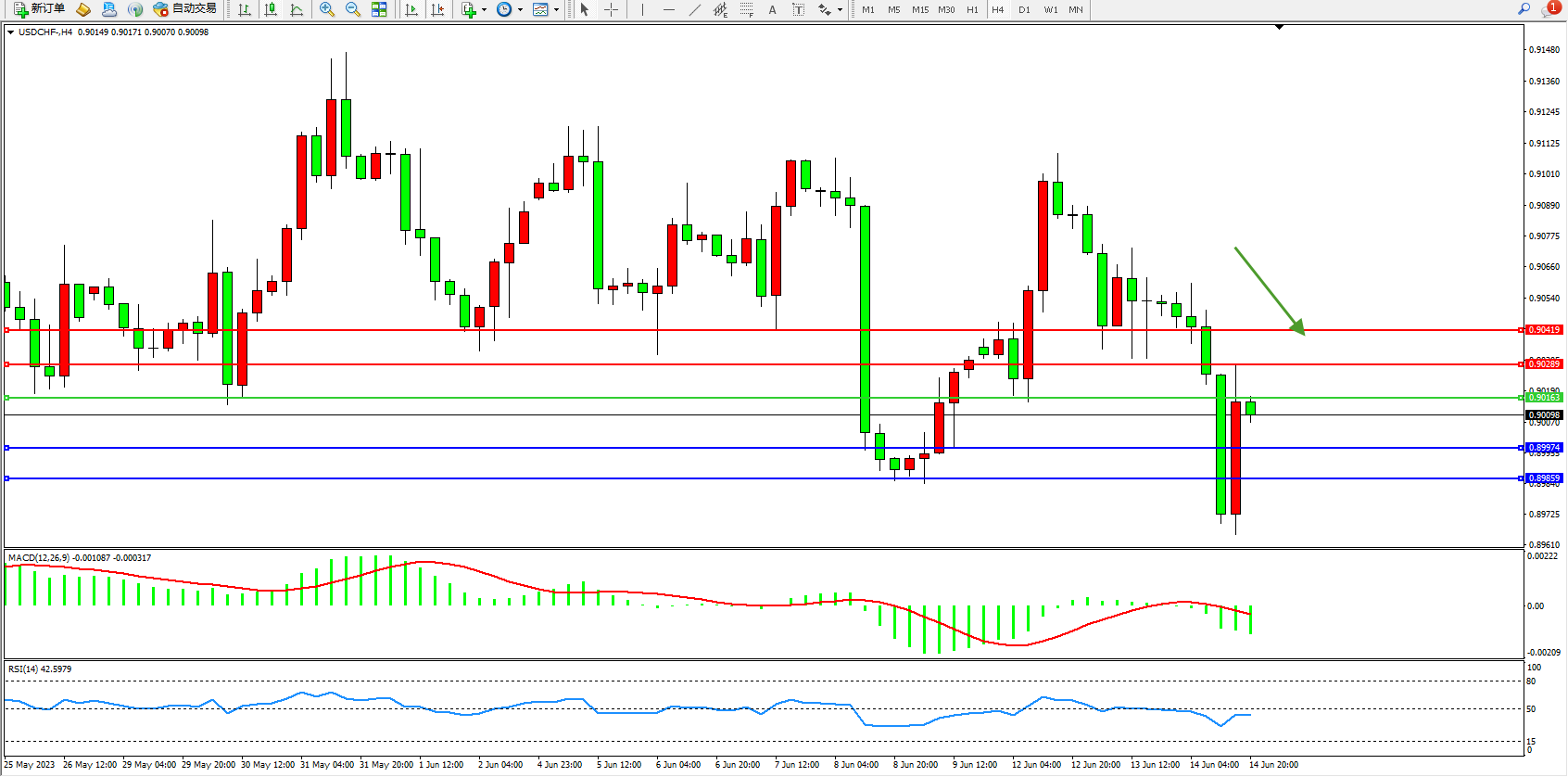
Task: Expand the chart templates dropdown arrow
Action: pos(556,9)
